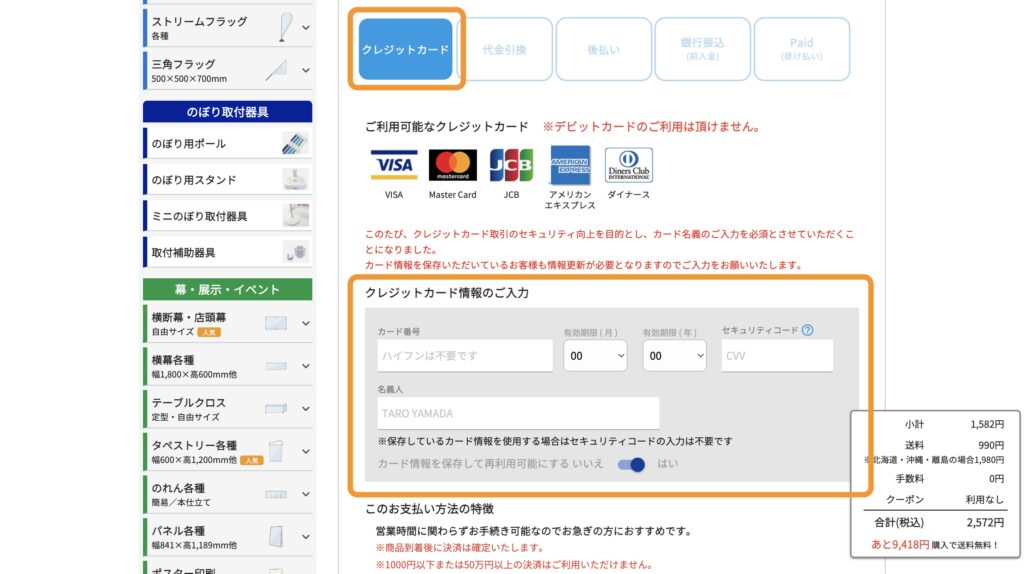Click the のぼり取付器具 section header

tap(227, 112)
